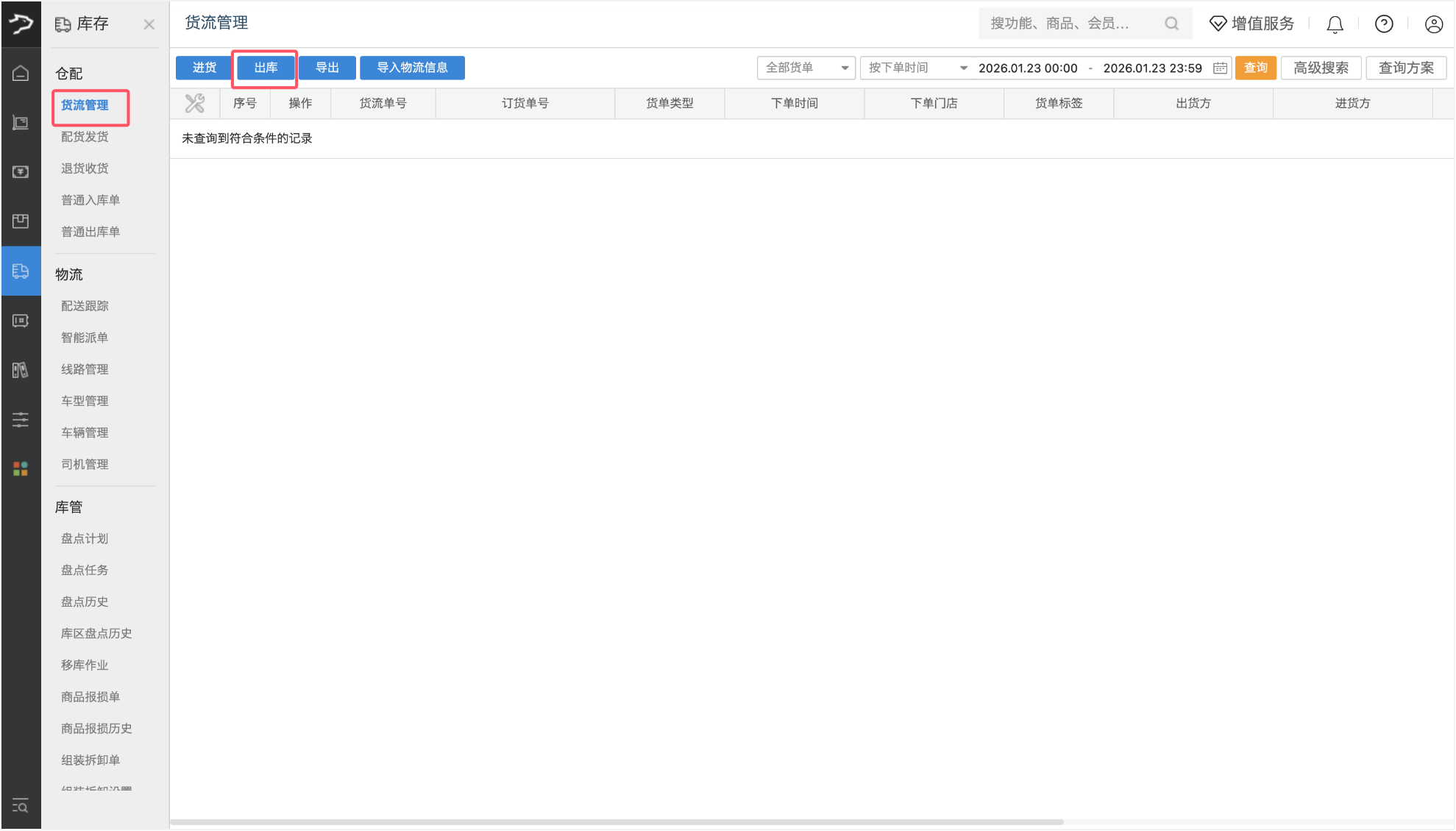Click the column settings wrench icon
The height and width of the screenshot is (831, 1456).
pos(195,104)
